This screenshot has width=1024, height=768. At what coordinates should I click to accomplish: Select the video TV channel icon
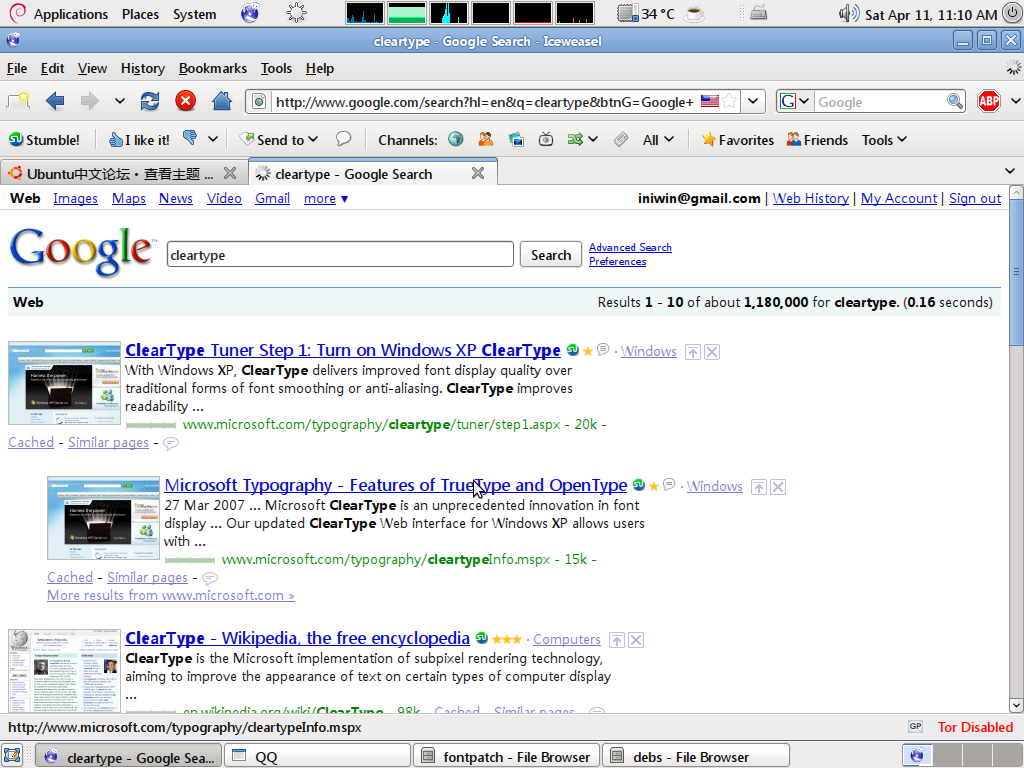click(x=546, y=139)
